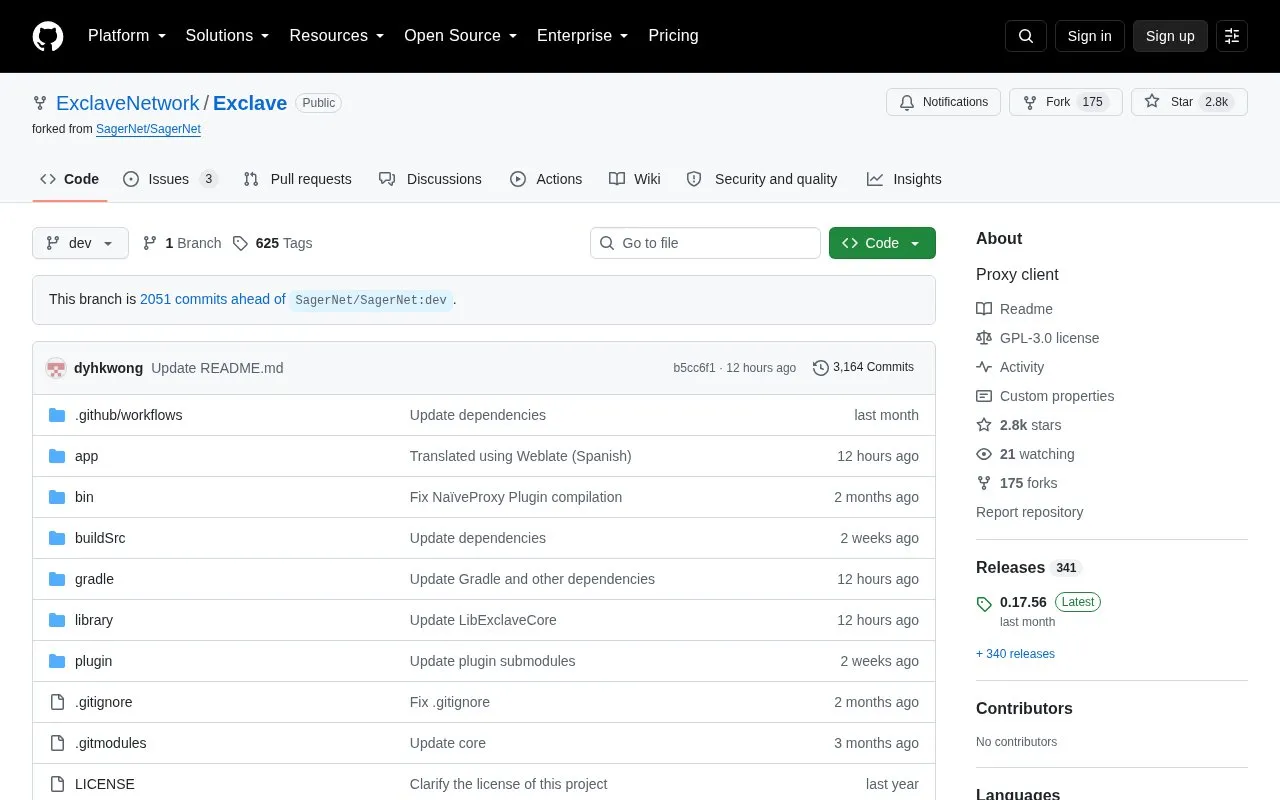This screenshot has height=800, width=1280.
Task: Open the GPL-3.0 license link
Action: click(x=1037, y=338)
